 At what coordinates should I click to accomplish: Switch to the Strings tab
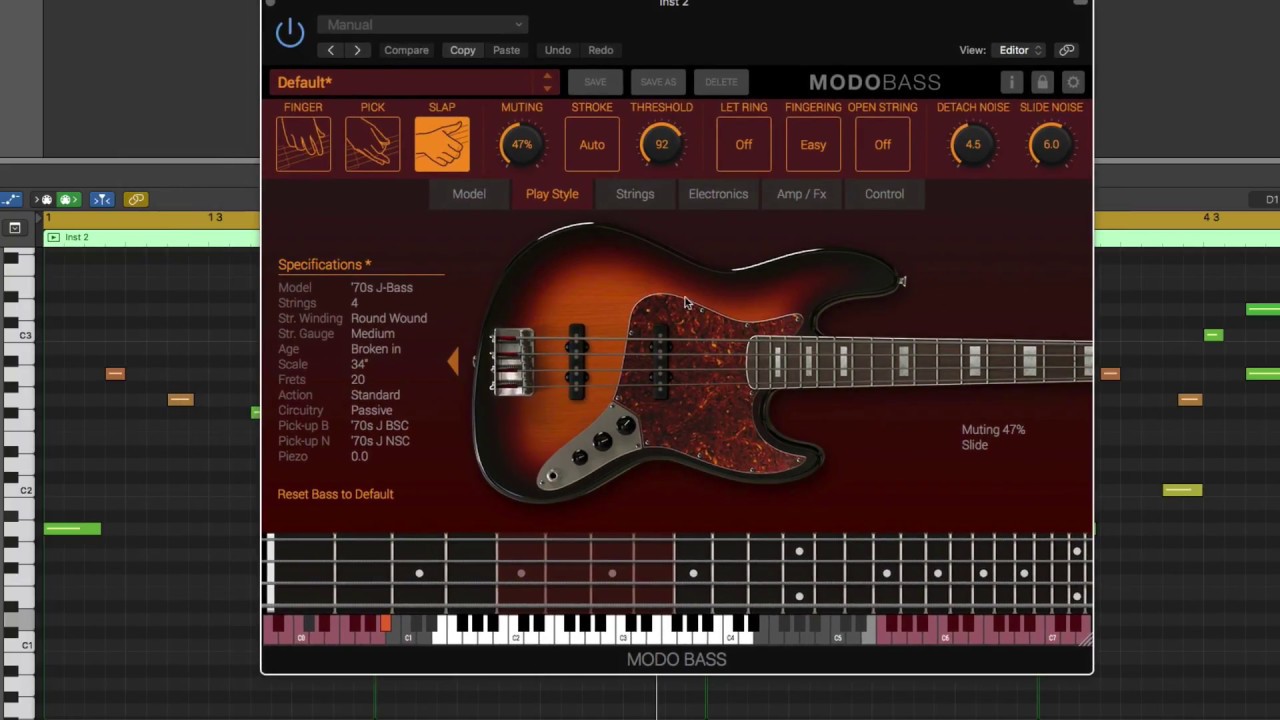pyautogui.click(x=635, y=194)
